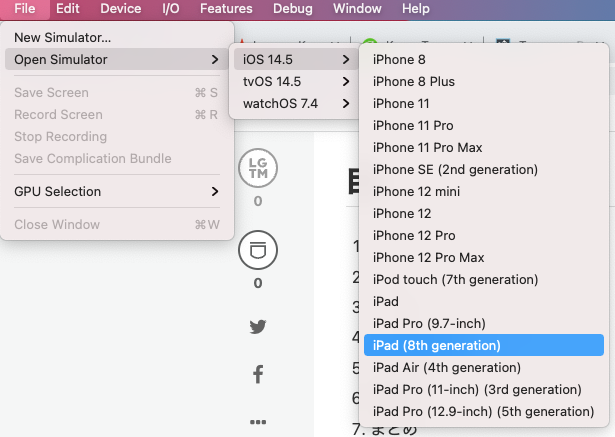Choose New Simulator… from File menu
The image size is (615, 437).
point(116,37)
